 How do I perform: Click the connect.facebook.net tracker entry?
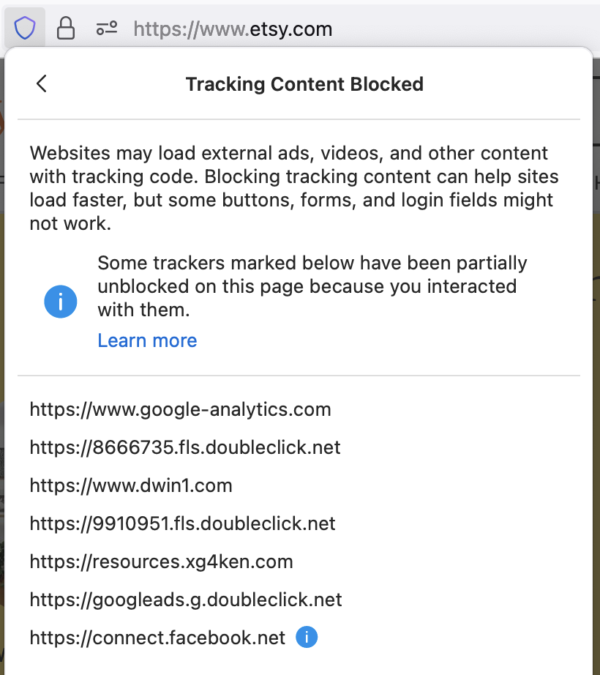click(157, 637)
